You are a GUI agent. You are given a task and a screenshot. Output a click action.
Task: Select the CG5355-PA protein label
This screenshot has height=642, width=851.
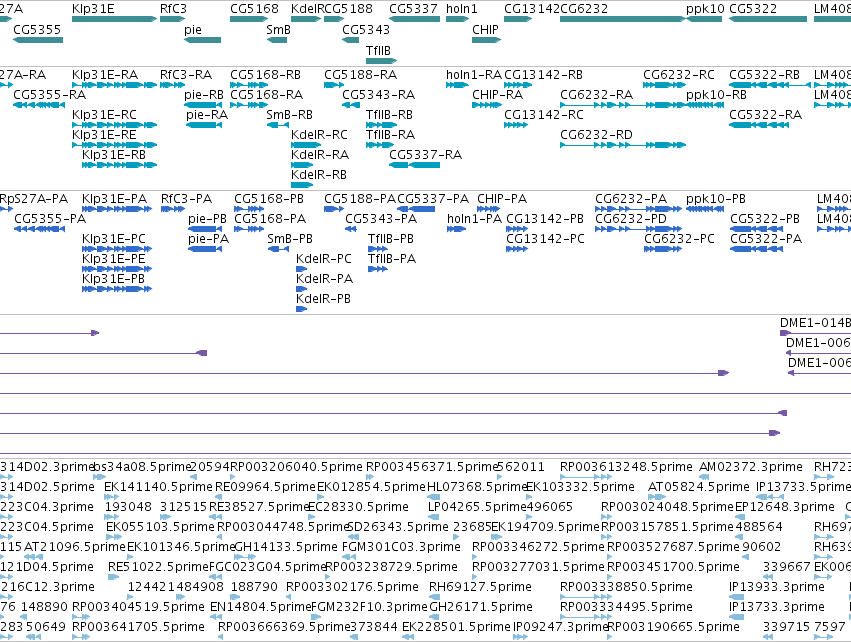tap(50, 219)
